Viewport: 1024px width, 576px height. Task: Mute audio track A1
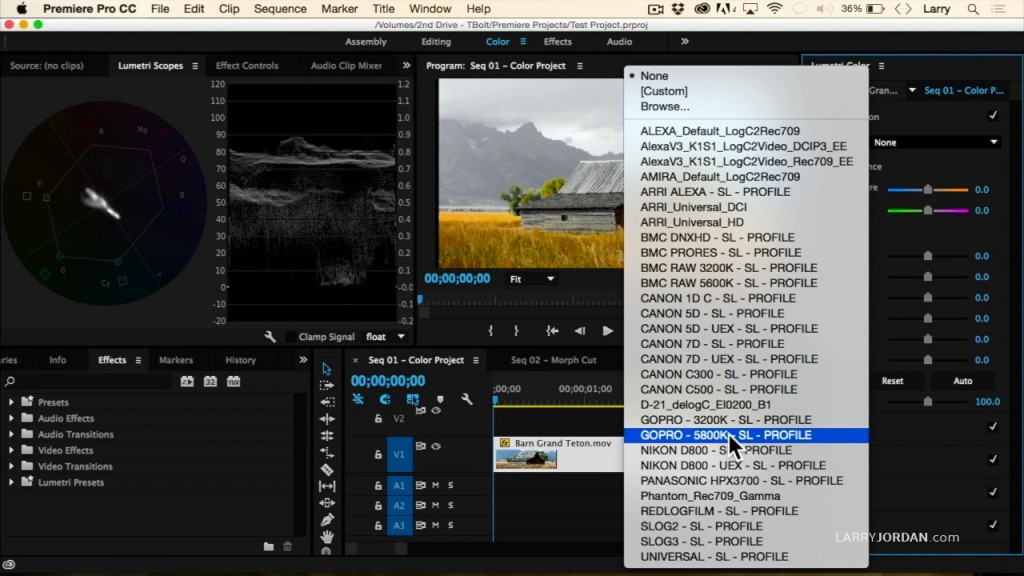coord(436,485)
